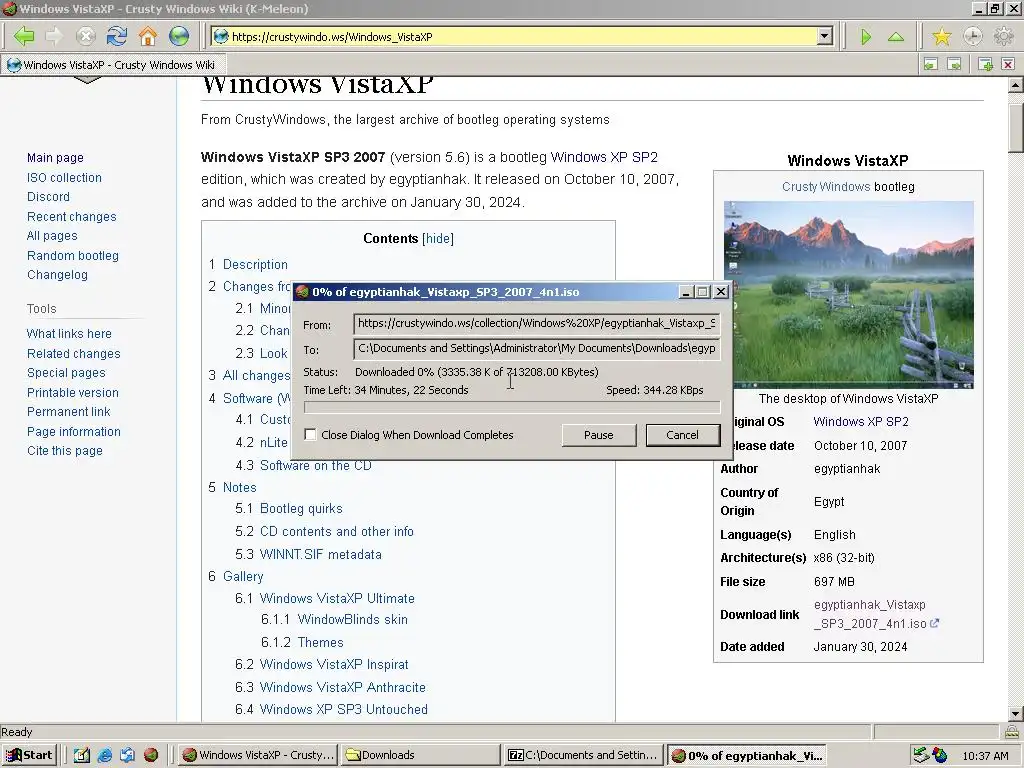Switch to 7-Zip C:\Documents taskbar button
1024x768 pixels.
pos(584,755)
